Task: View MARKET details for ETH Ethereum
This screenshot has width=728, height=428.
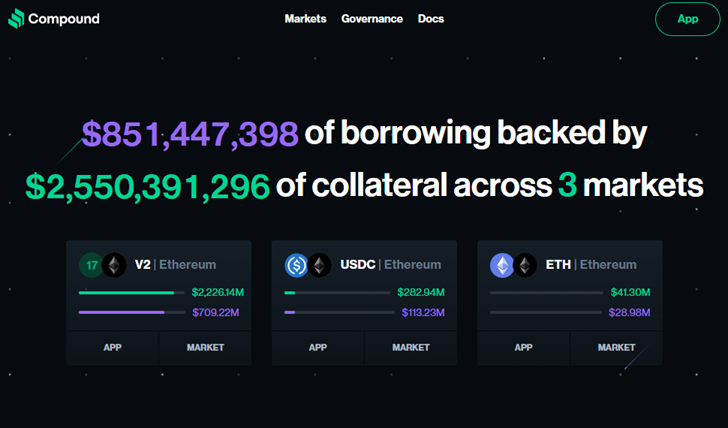Action: tap(616, 348)
